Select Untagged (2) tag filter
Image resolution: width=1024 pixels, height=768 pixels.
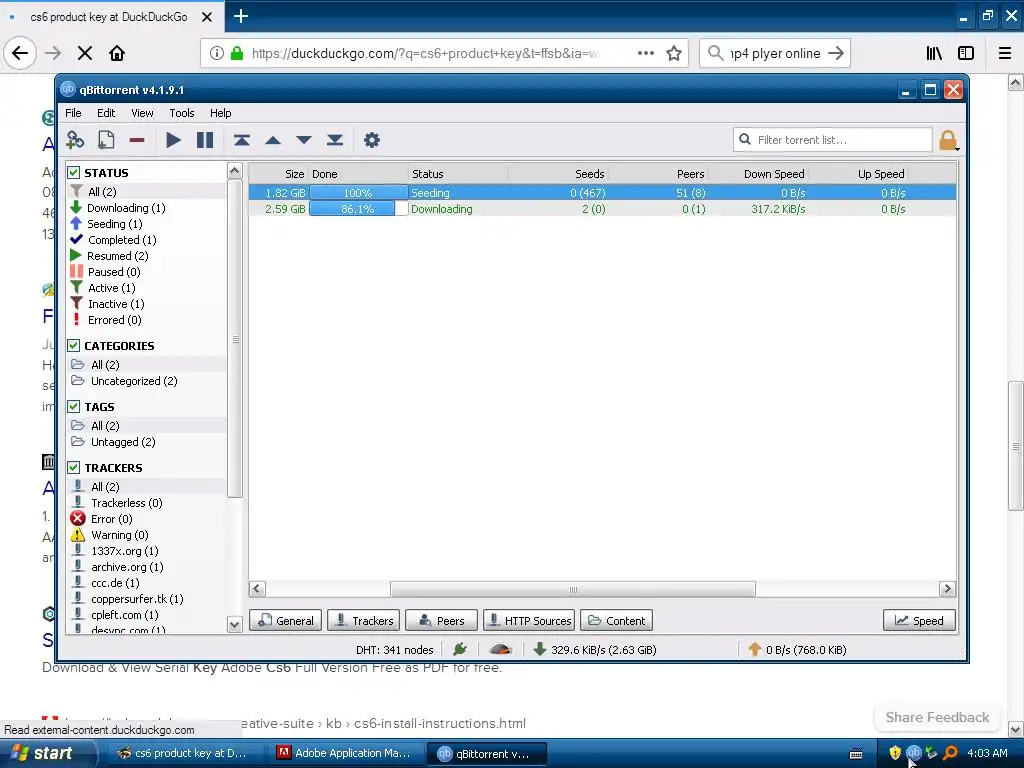pyautogui.click(x=123, y=442)
